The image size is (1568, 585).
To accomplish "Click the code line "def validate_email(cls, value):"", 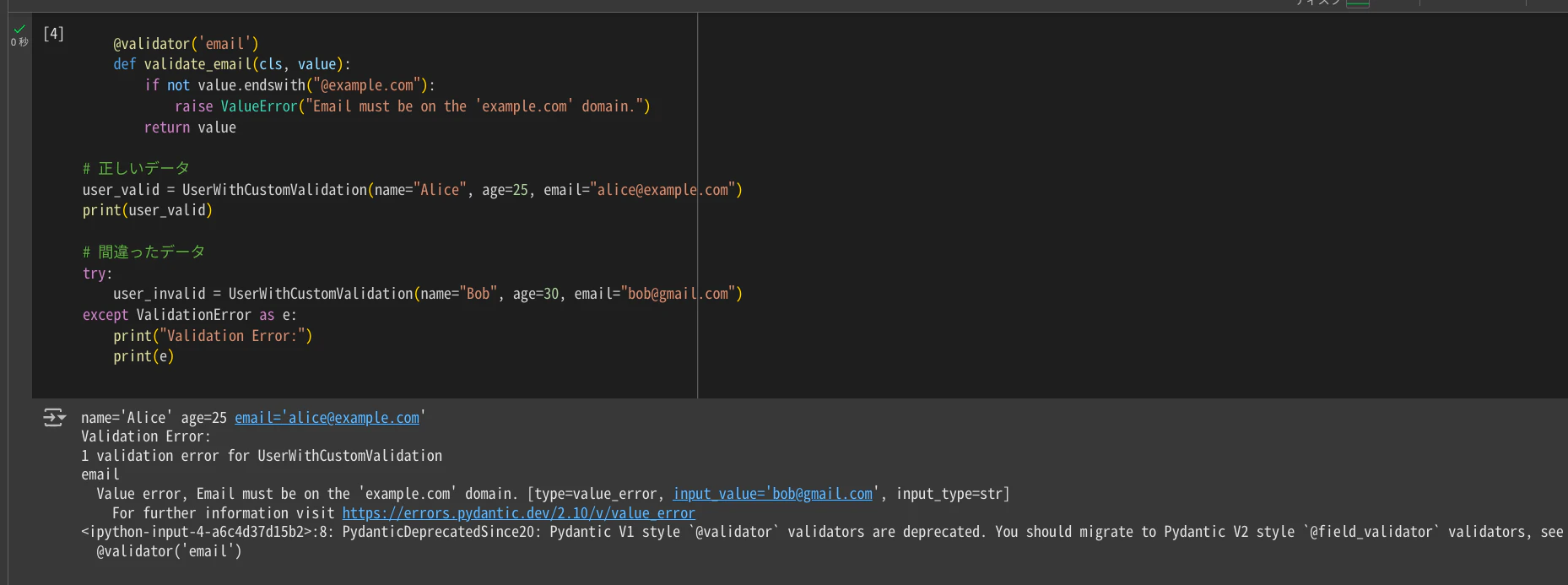I will point(232,64).
